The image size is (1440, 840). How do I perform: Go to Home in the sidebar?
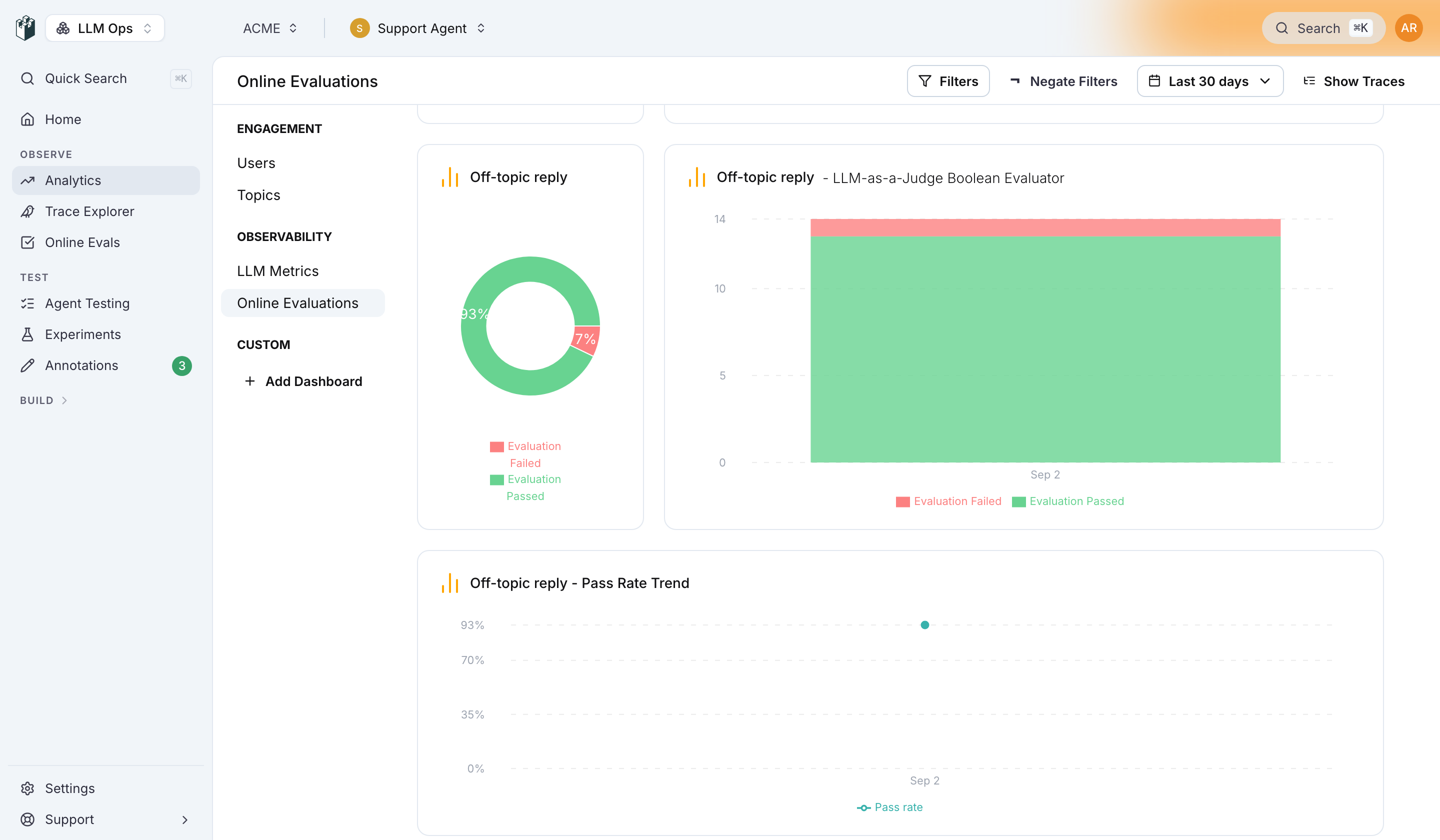point(105,119)
